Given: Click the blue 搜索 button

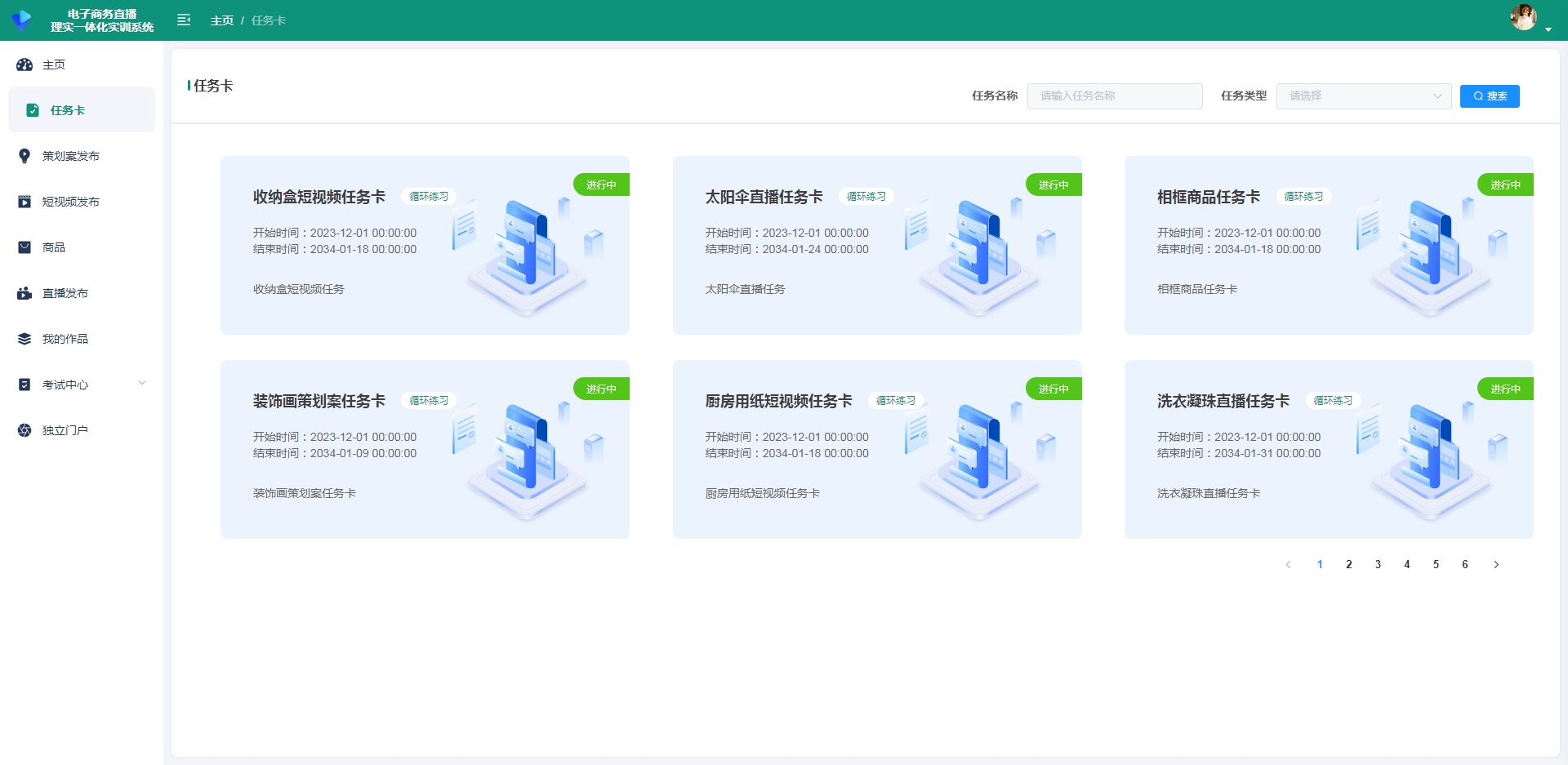Looking at the screenshot, I should pyautogui.click(x=1489, y=96).
